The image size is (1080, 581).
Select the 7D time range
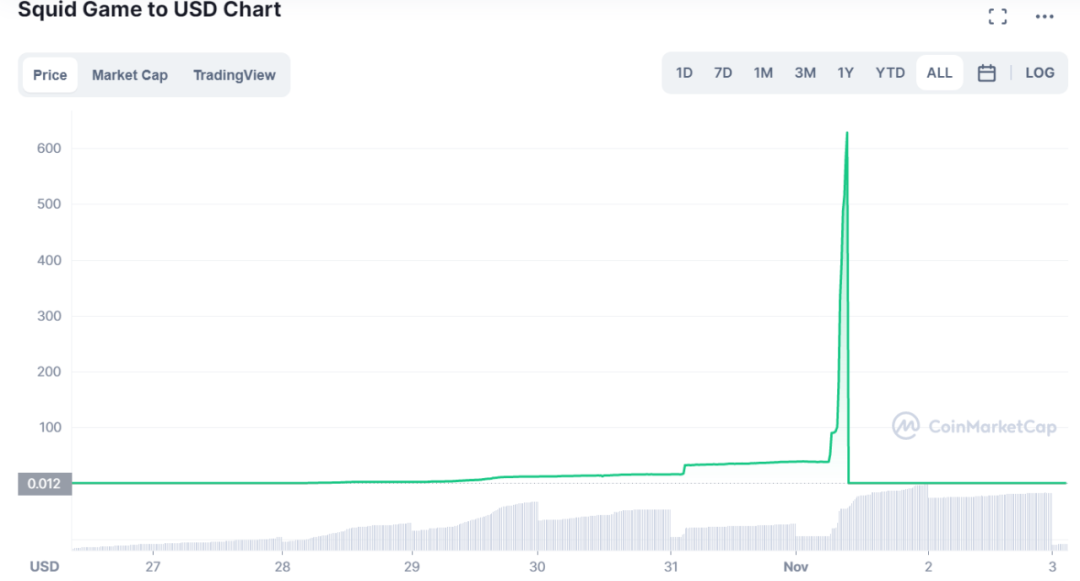(x=723, y=73)
